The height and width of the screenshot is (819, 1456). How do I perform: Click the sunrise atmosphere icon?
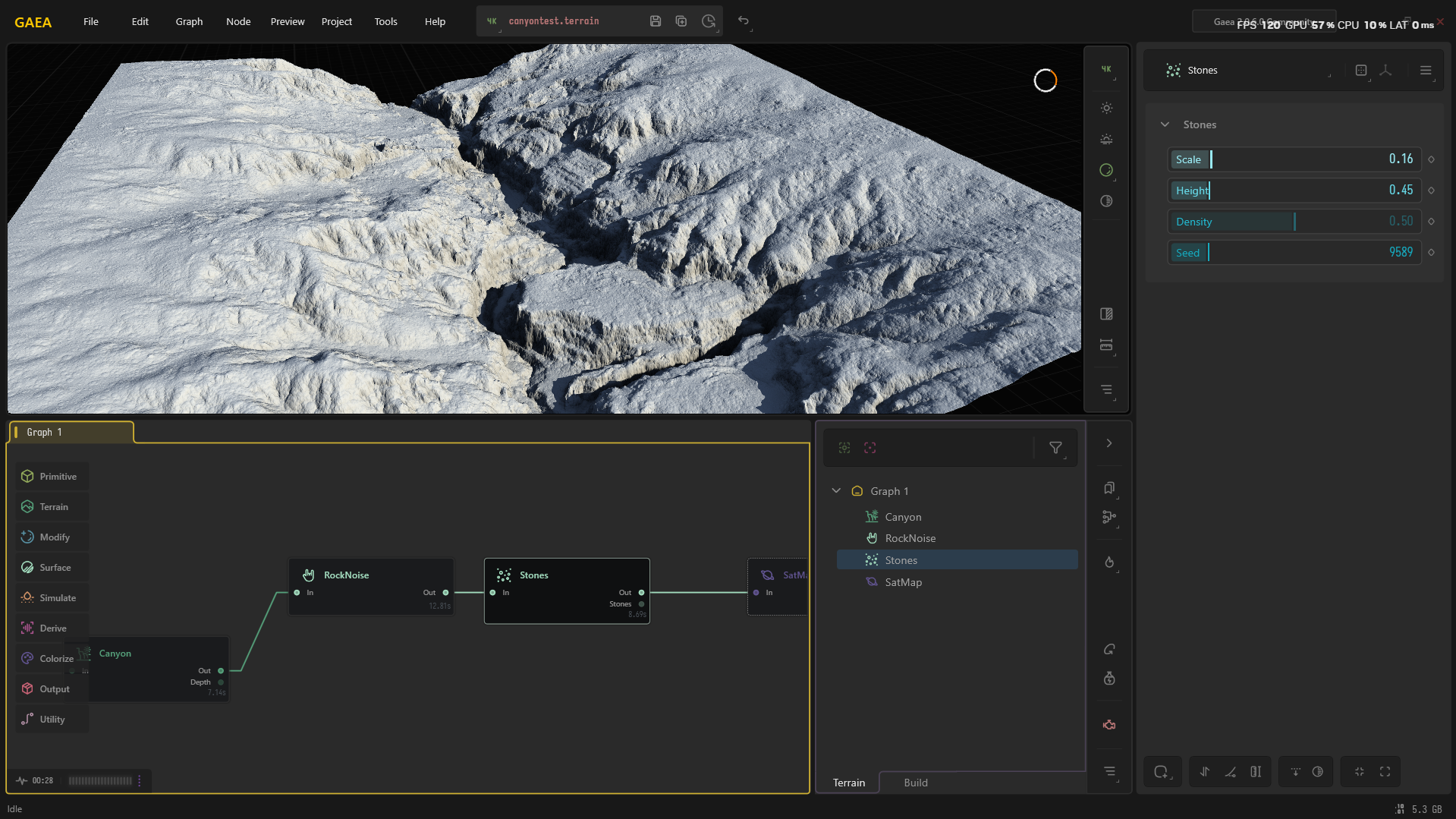pyautogui.click(x=1106, y=139)
